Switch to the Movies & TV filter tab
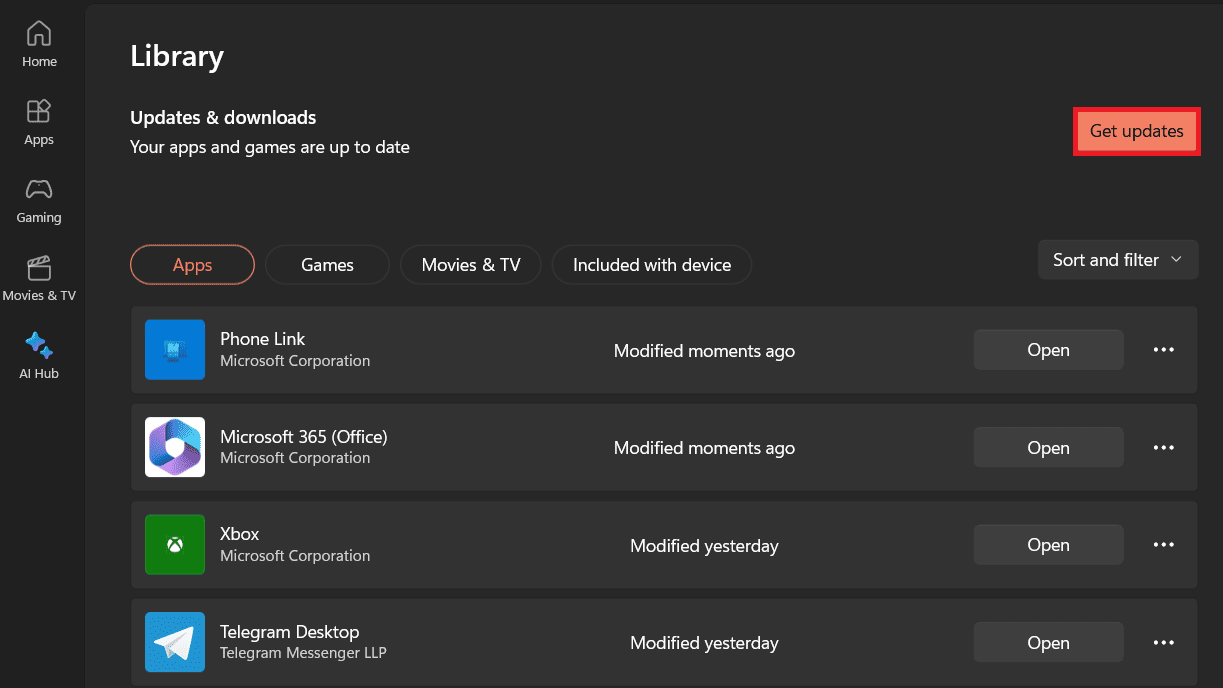 [x=471, y=265]
